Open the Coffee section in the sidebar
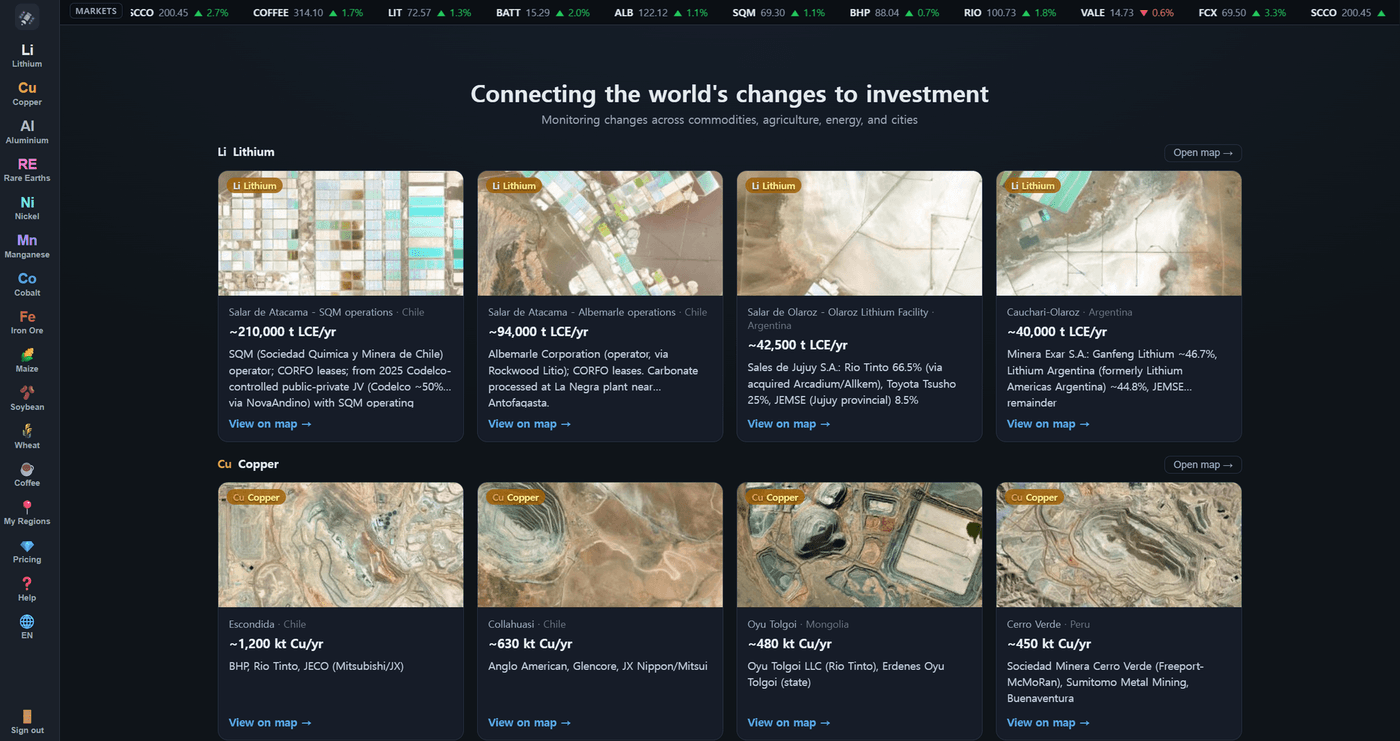The width and height of the screenshot is (1400, 741). coord(27,474)
